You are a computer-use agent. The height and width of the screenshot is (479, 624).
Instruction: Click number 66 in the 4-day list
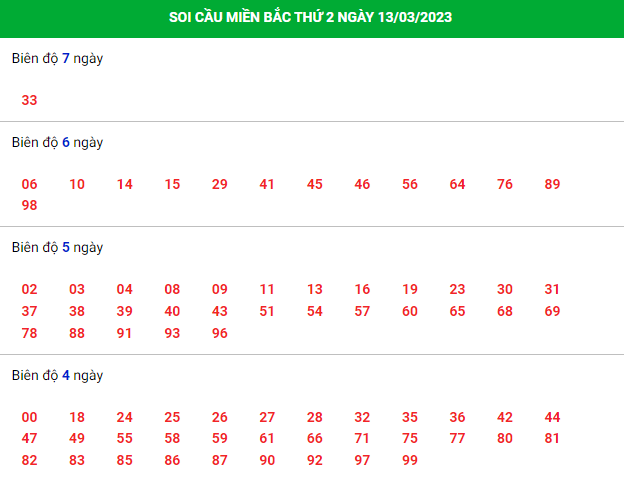315,438
